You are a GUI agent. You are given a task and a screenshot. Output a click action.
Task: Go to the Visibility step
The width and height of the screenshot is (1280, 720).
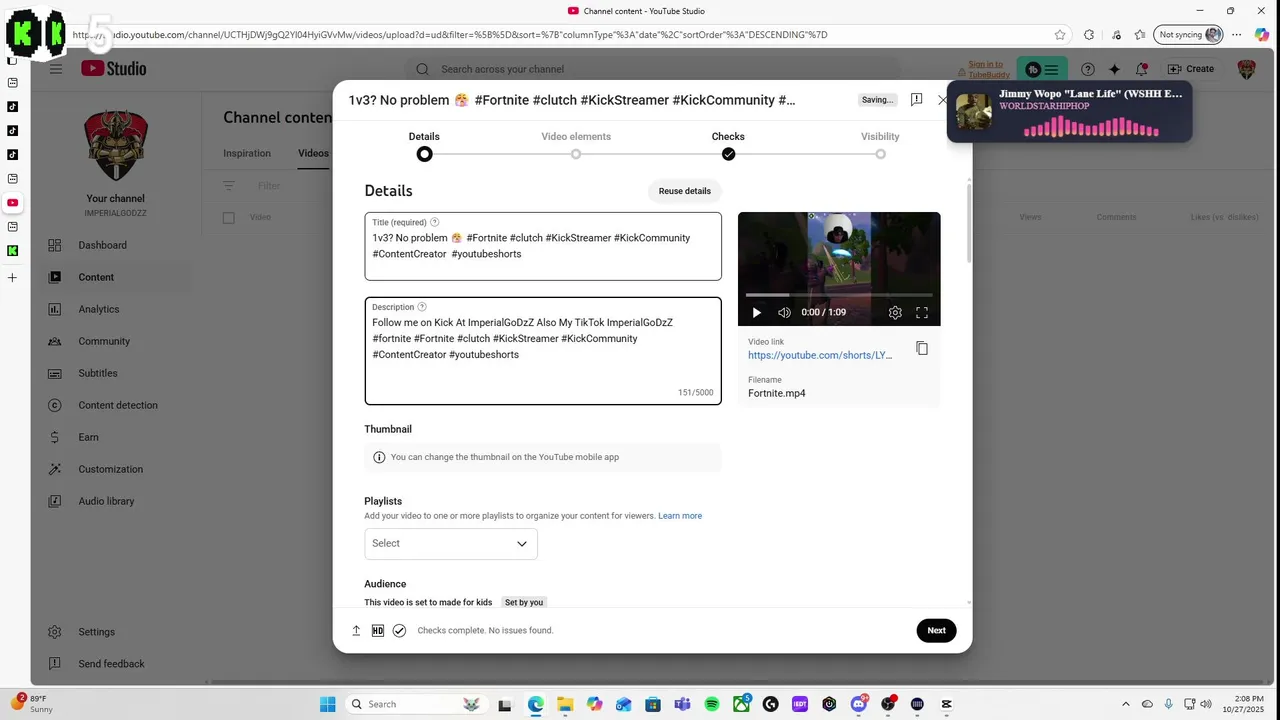(x=880, y=145)
